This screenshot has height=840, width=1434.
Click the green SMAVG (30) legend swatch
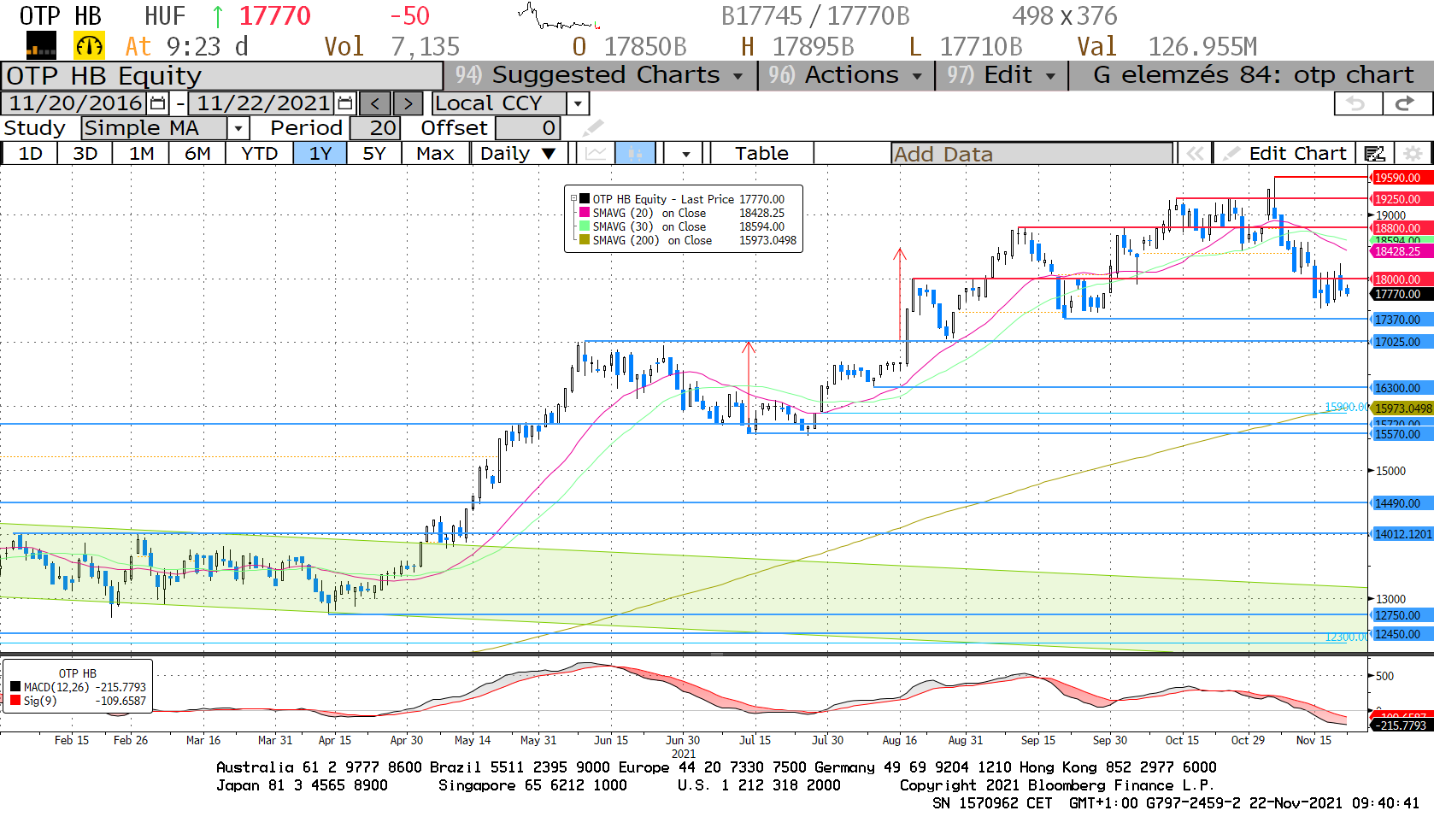tap(585, 226)
